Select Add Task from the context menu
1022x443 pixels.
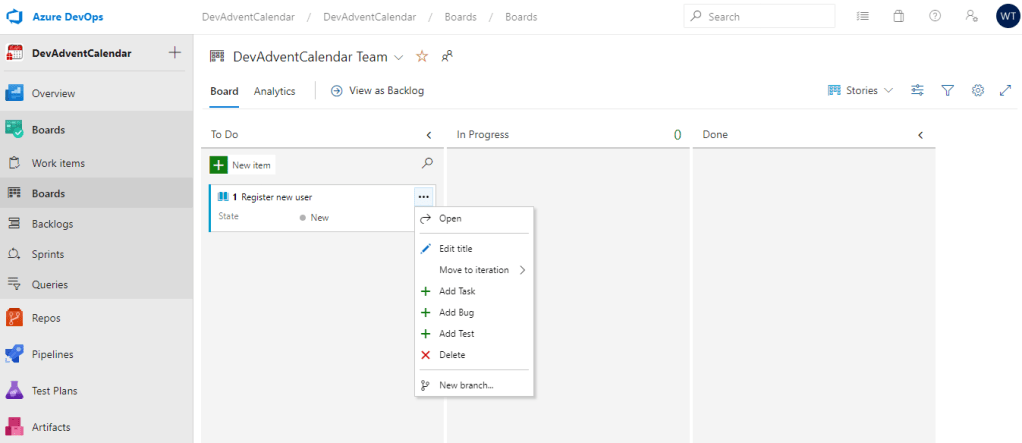(x=456, y=291)
